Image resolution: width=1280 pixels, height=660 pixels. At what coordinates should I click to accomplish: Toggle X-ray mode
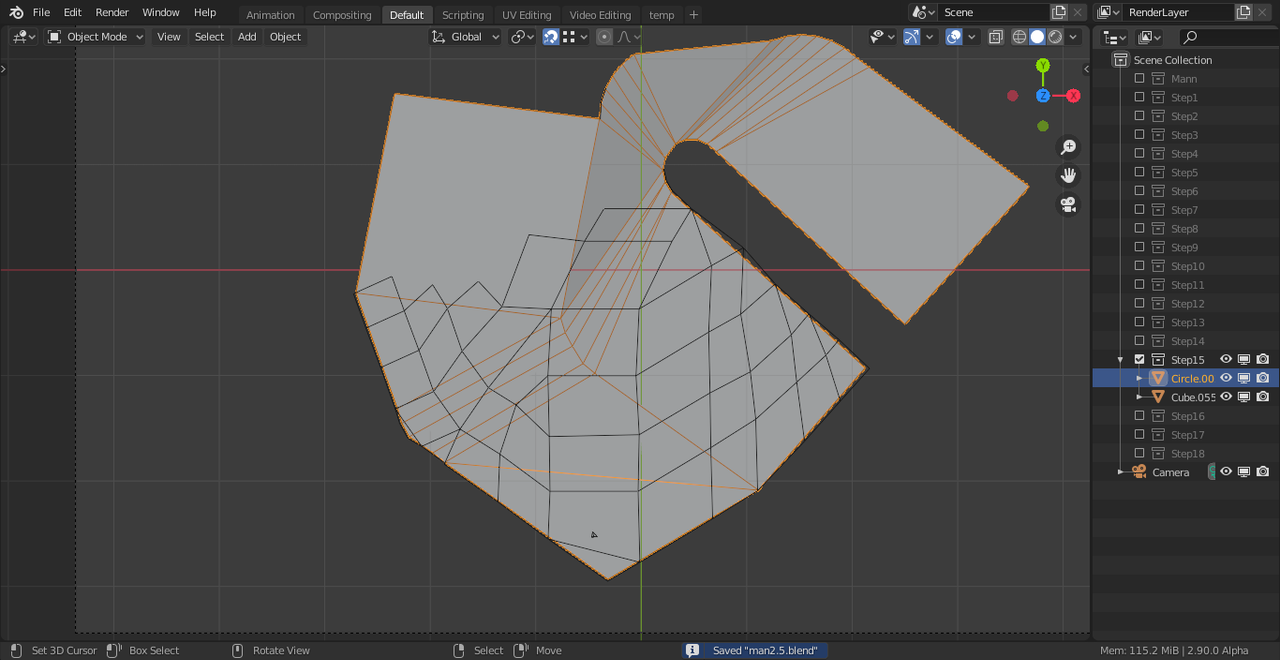point(996,37)
